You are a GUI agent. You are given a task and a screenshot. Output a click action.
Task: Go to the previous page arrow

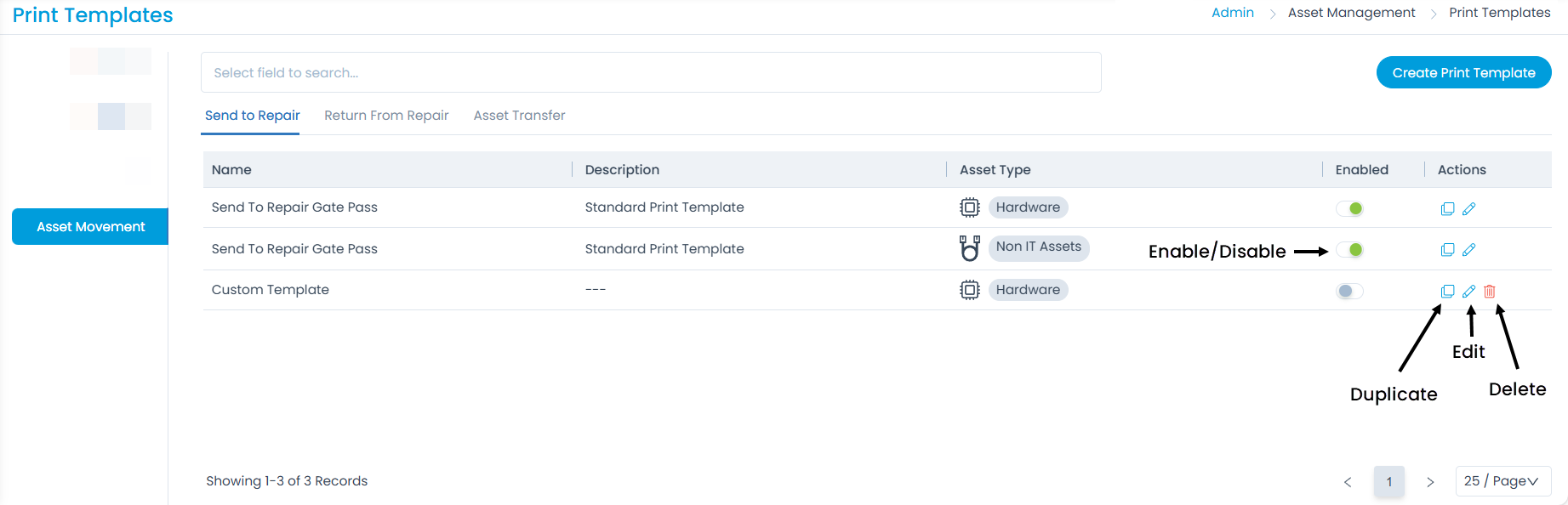1348,482
